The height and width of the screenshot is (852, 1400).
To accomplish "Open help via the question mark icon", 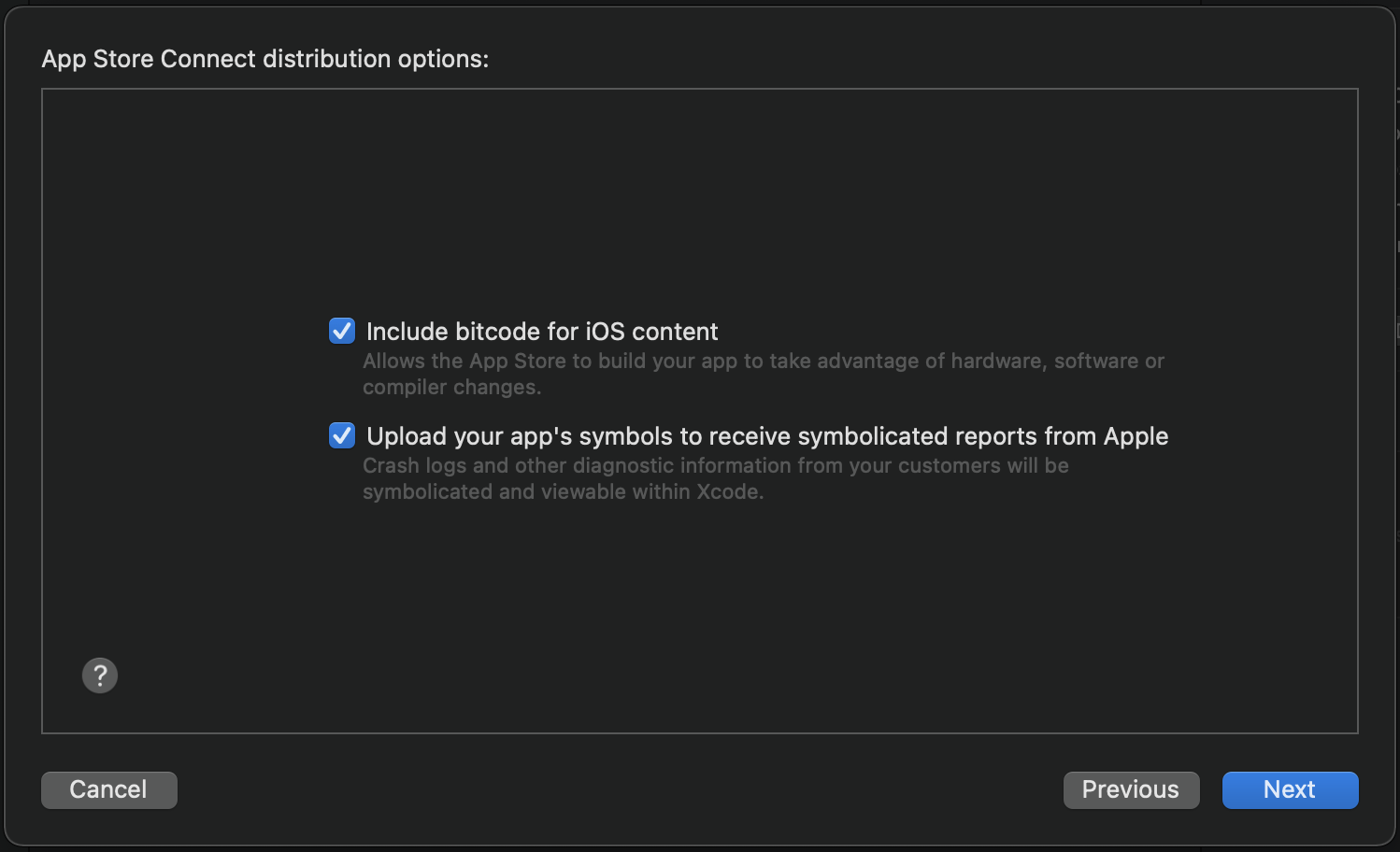I will point(100,675).
